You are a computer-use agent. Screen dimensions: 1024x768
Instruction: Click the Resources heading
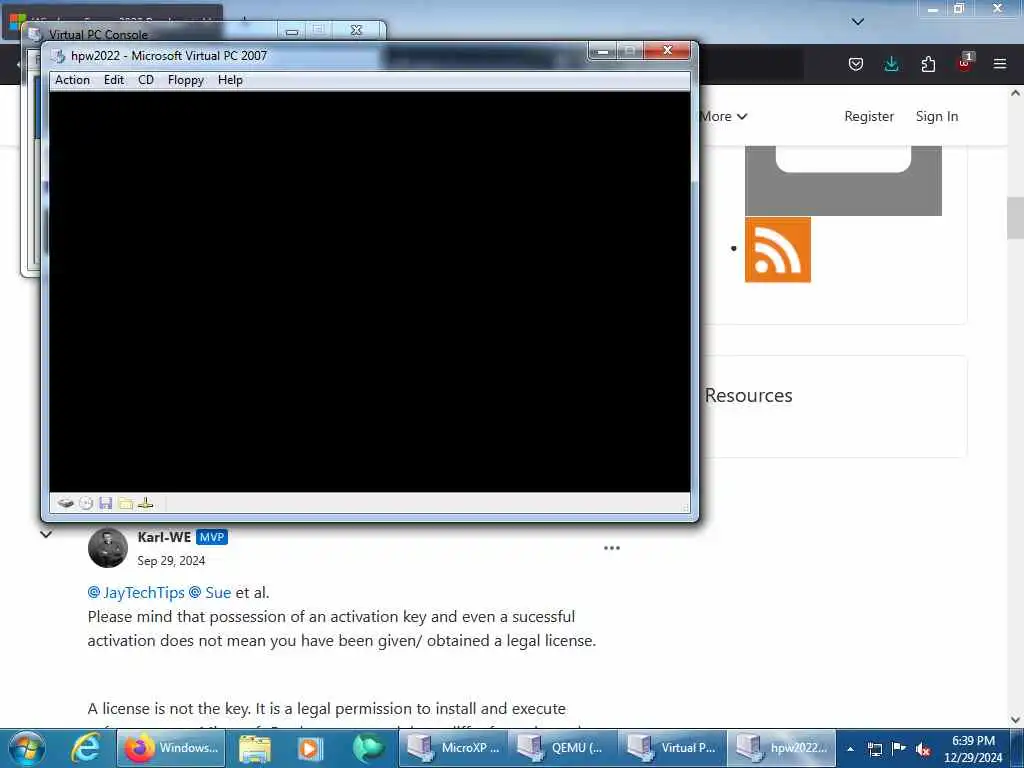click(x=748, y=395)
